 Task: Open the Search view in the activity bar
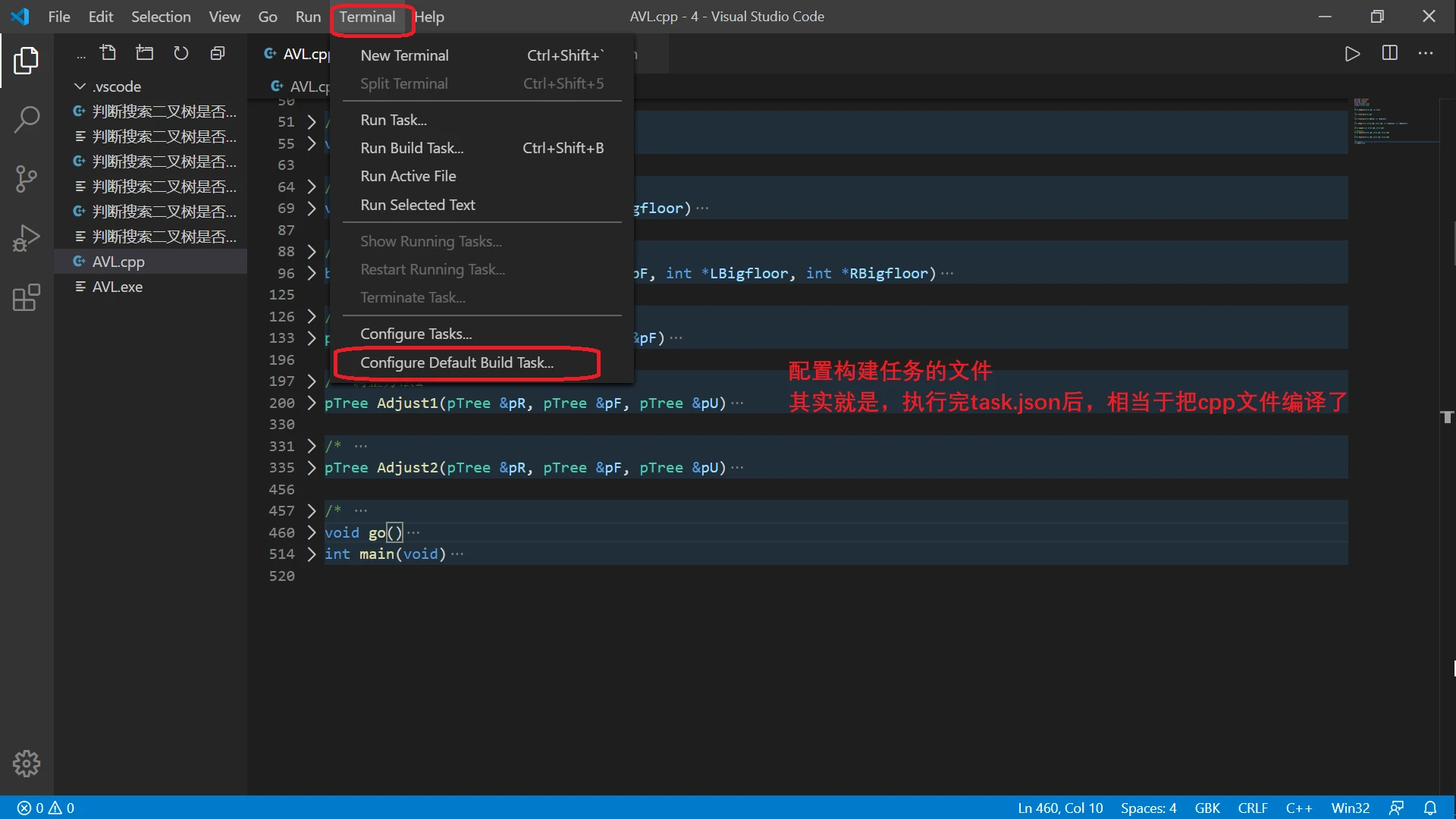[27, 119]
